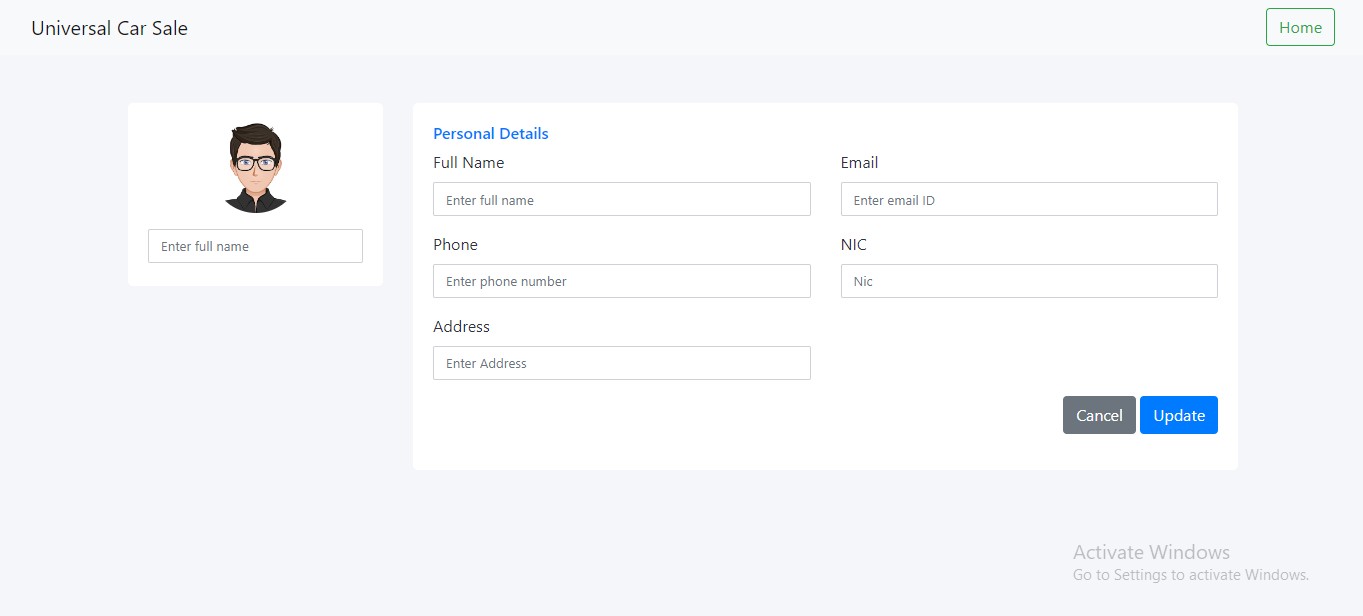Click the Activate Windows watermark title

(1151, 552)
